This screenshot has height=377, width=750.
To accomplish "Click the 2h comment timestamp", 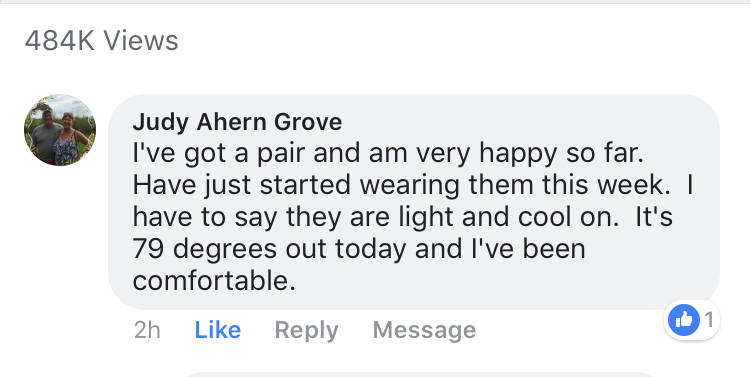I will coord(147,330).
